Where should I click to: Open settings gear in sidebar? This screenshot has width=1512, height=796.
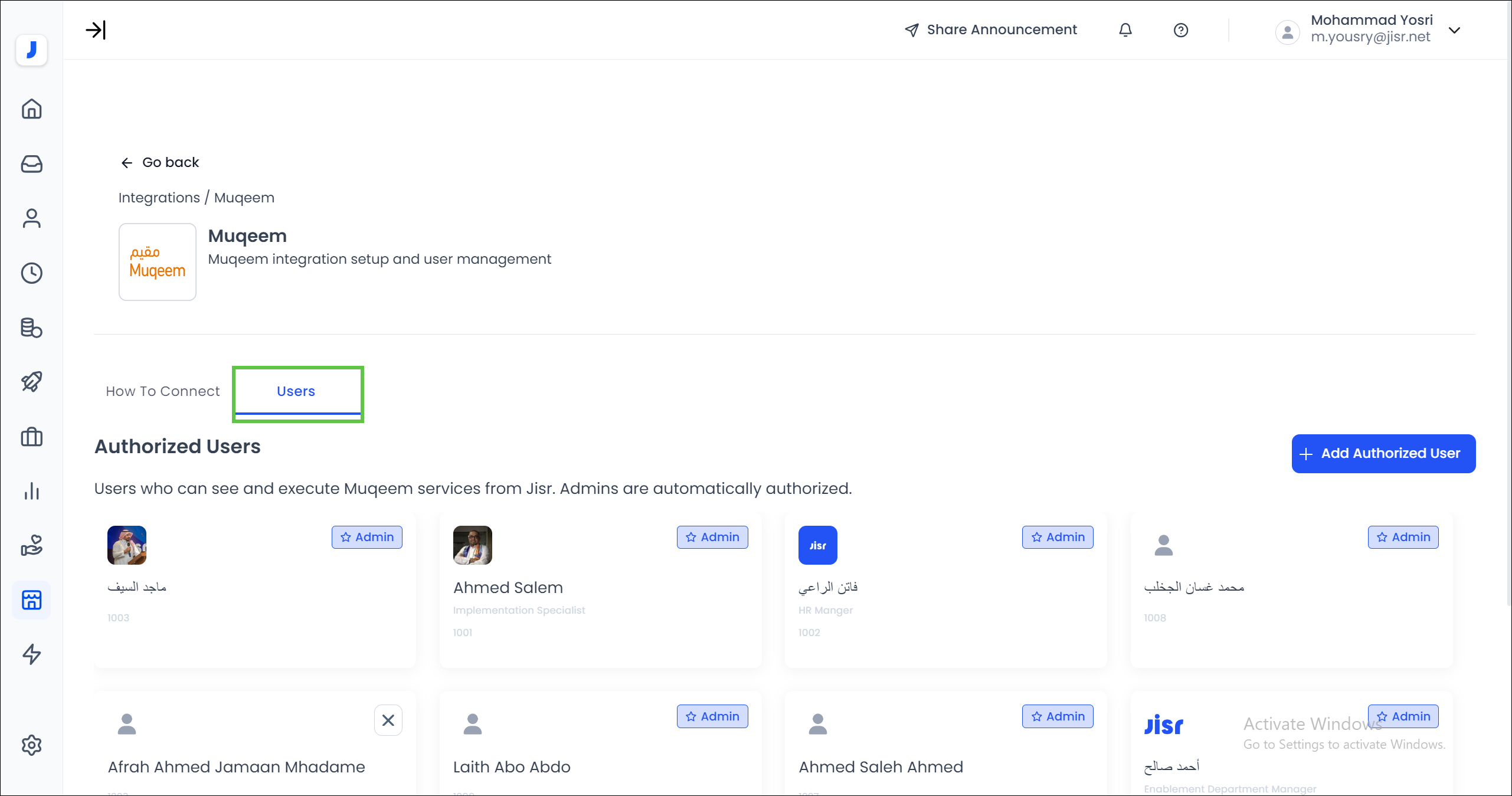click(x=31, y=745)
